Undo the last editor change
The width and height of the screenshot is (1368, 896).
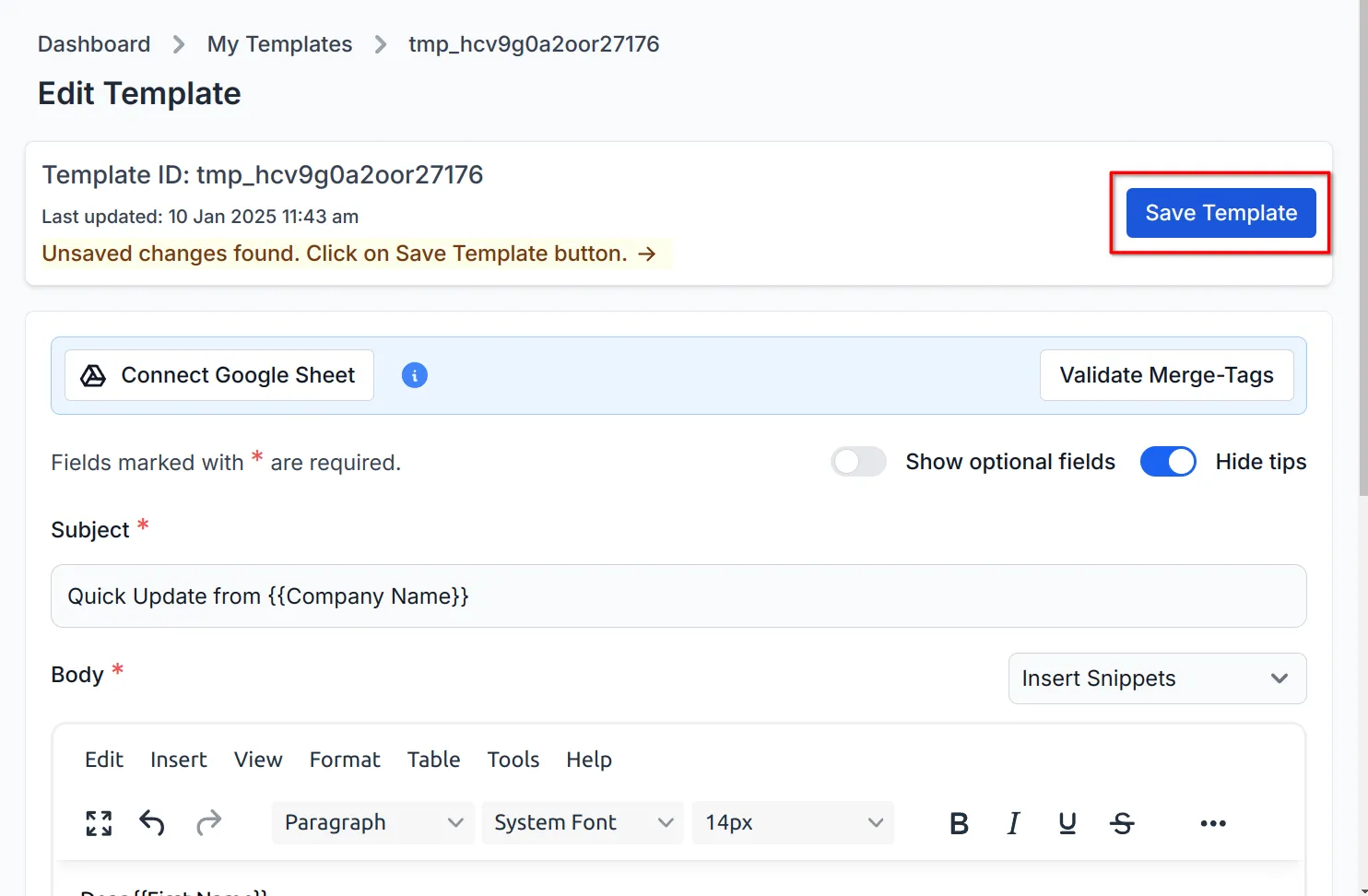152,823
